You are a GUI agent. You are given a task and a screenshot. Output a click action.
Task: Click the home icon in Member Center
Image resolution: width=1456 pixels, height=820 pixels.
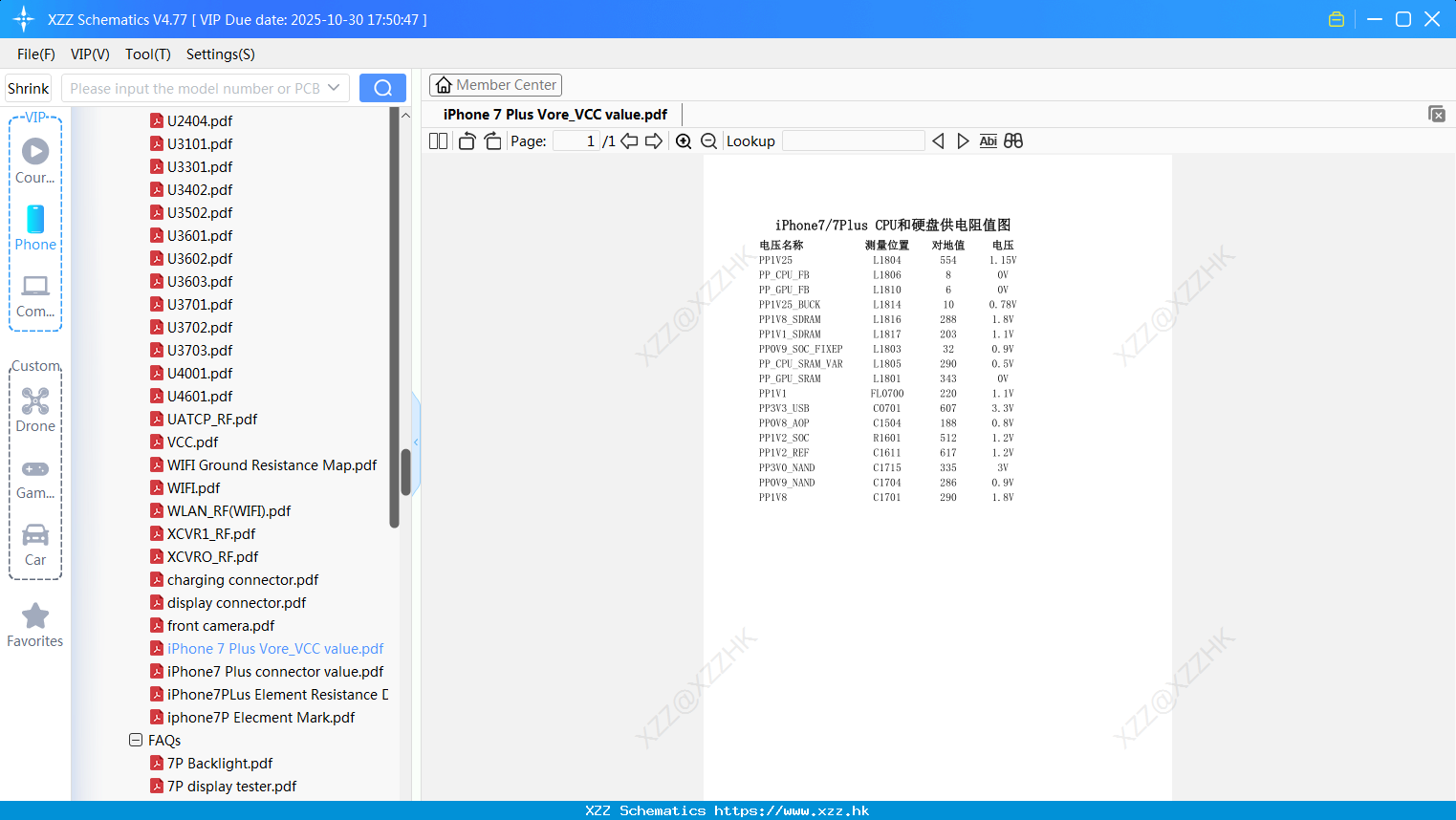(444, 85)
